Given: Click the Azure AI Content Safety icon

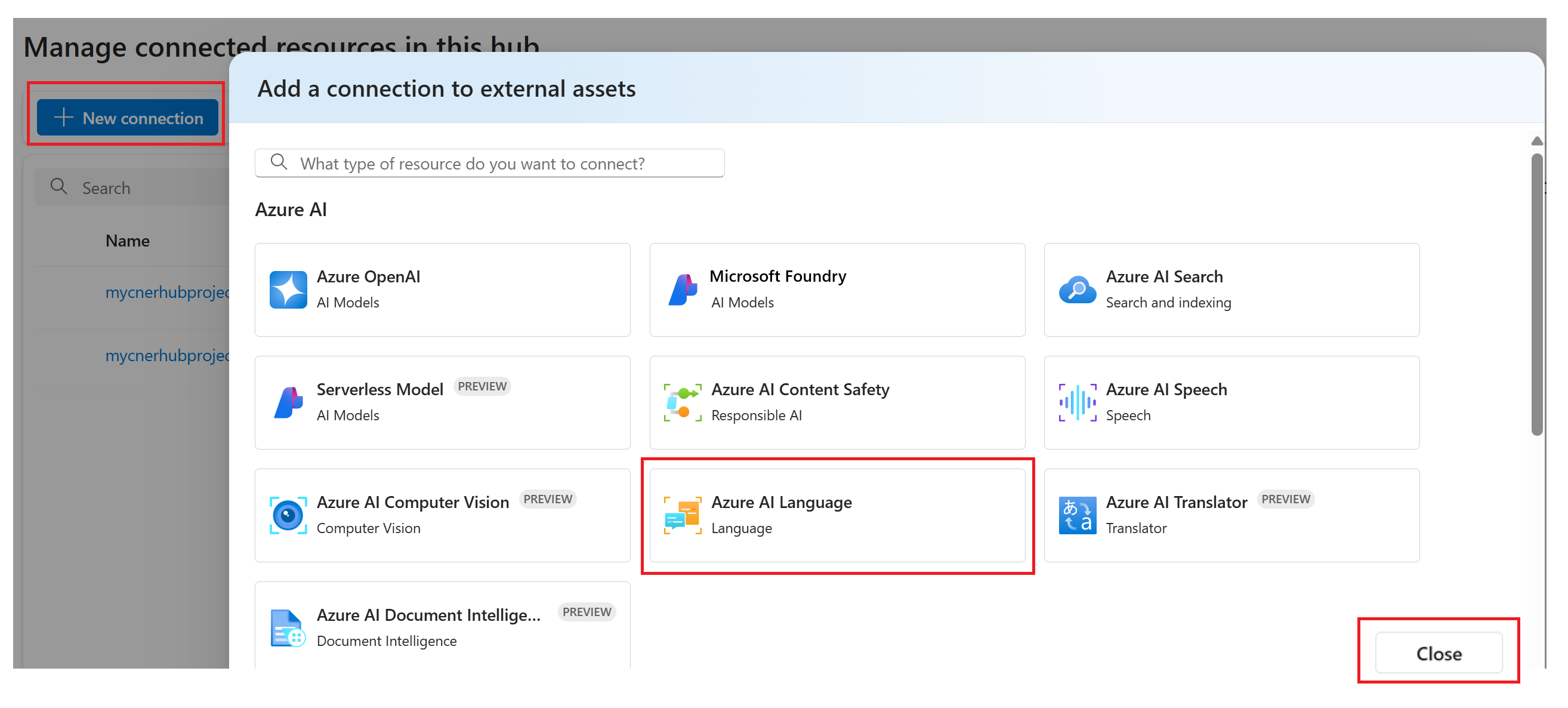Looking at the screenshot, I should (x=683, y=402).
